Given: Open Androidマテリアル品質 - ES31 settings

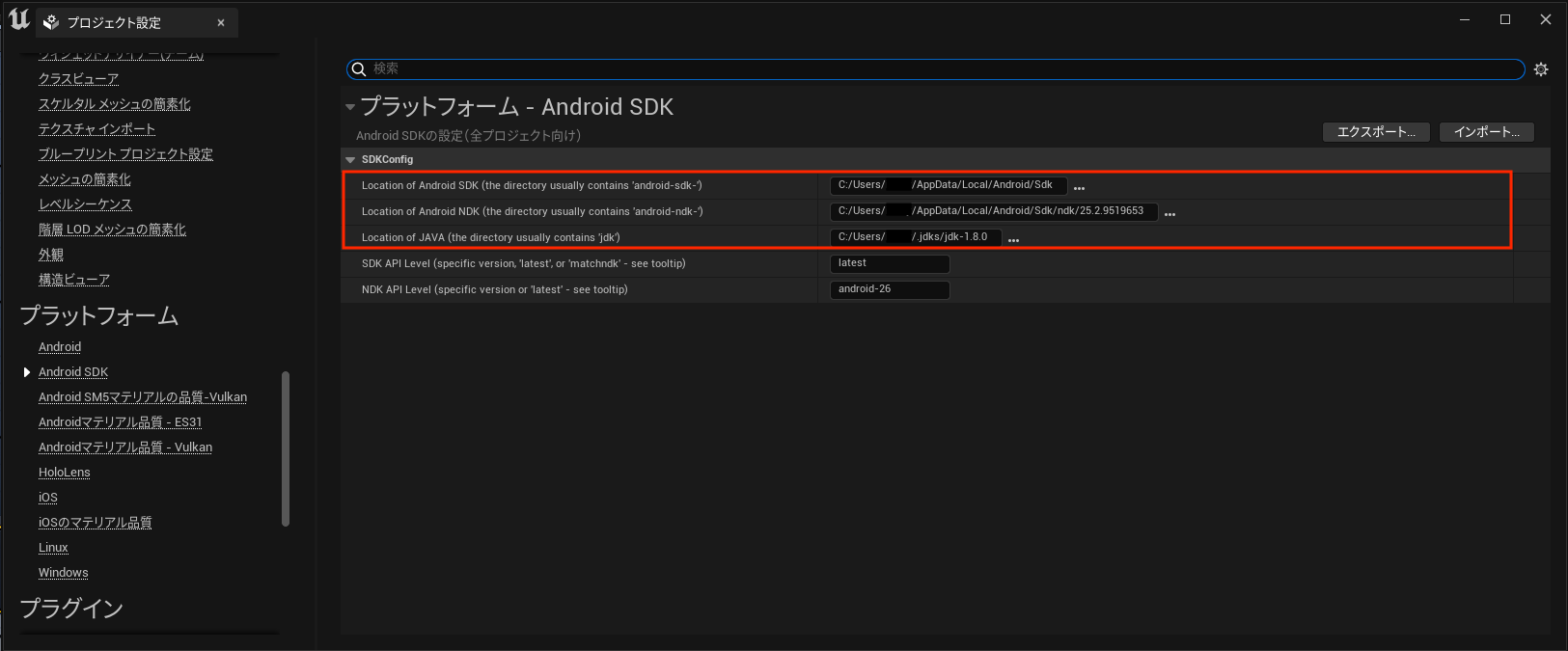Looking at the screenshot, I should [121, 422].
